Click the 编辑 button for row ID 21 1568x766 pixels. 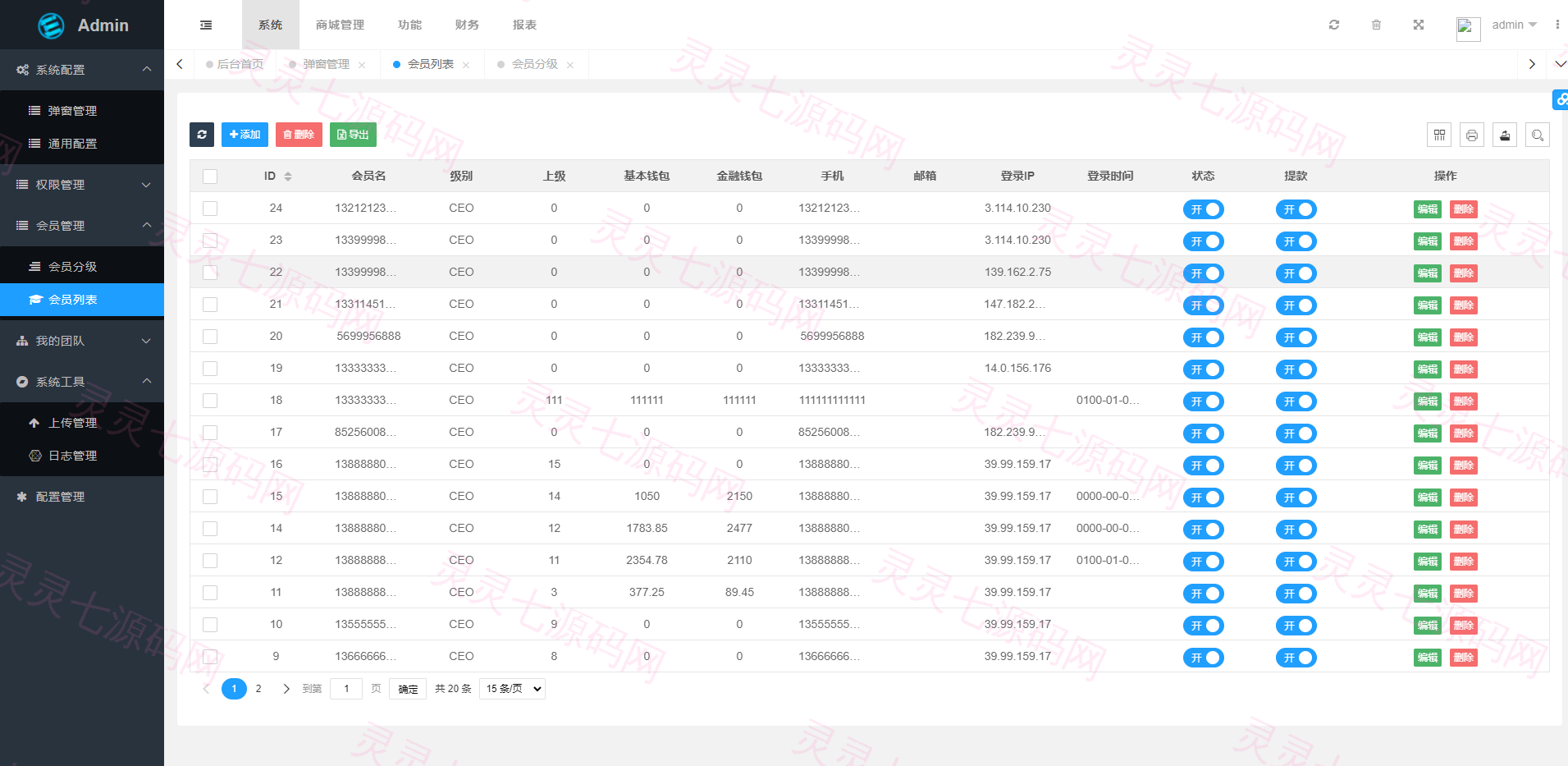click(1428, 305)
